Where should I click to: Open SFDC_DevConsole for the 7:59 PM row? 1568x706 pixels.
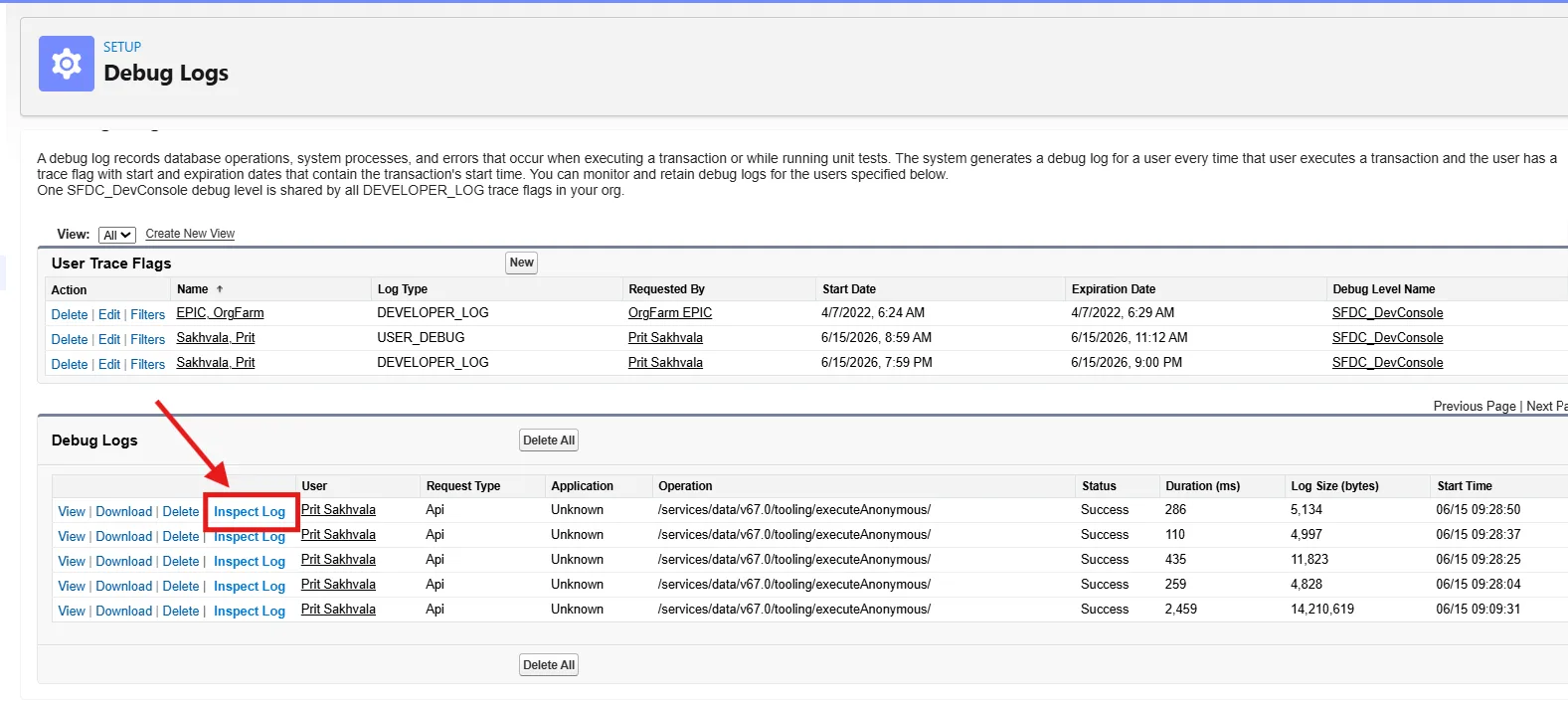click(x=1387, y=362)
